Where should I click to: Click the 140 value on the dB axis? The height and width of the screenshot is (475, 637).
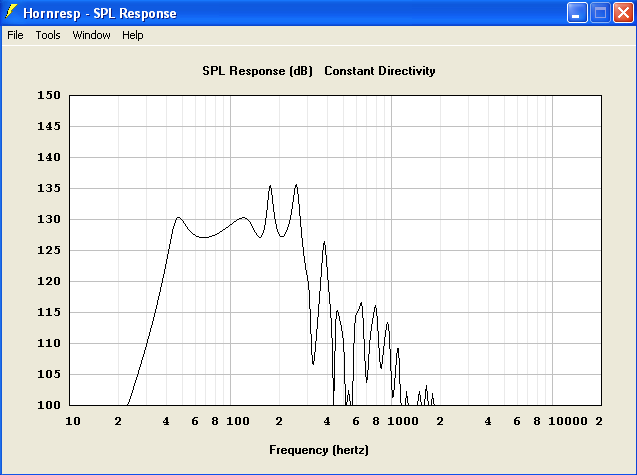click(49, 157)
